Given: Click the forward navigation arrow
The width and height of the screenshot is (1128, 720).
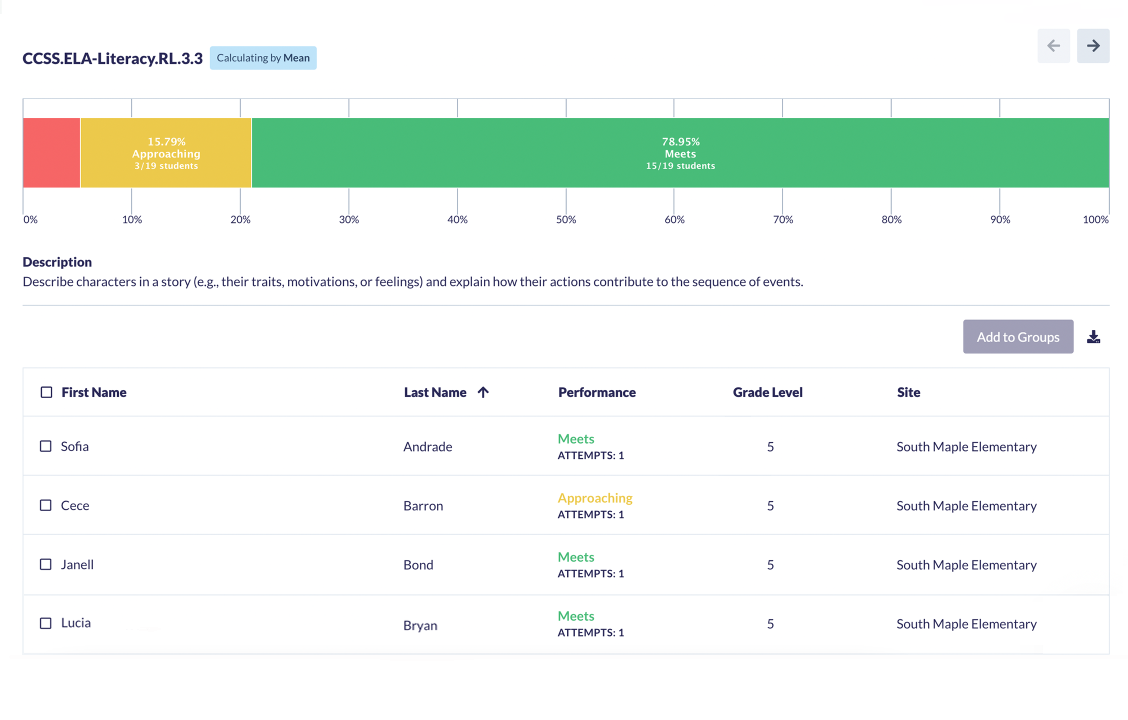Looking at the screenshot, I should pos(1092,45).
